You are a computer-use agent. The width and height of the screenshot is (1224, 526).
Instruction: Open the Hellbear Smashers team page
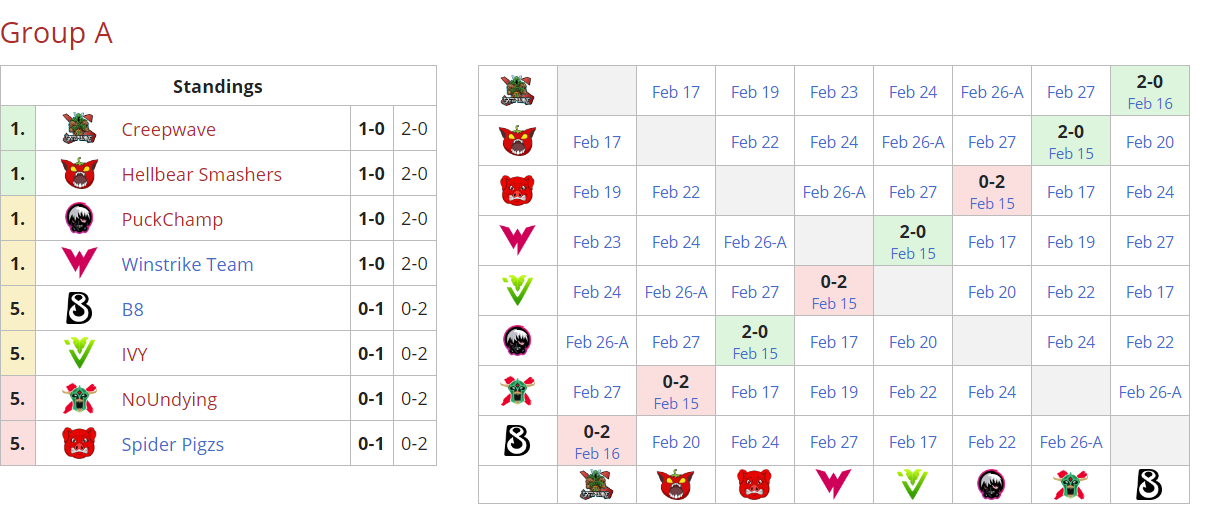[201, 175]
